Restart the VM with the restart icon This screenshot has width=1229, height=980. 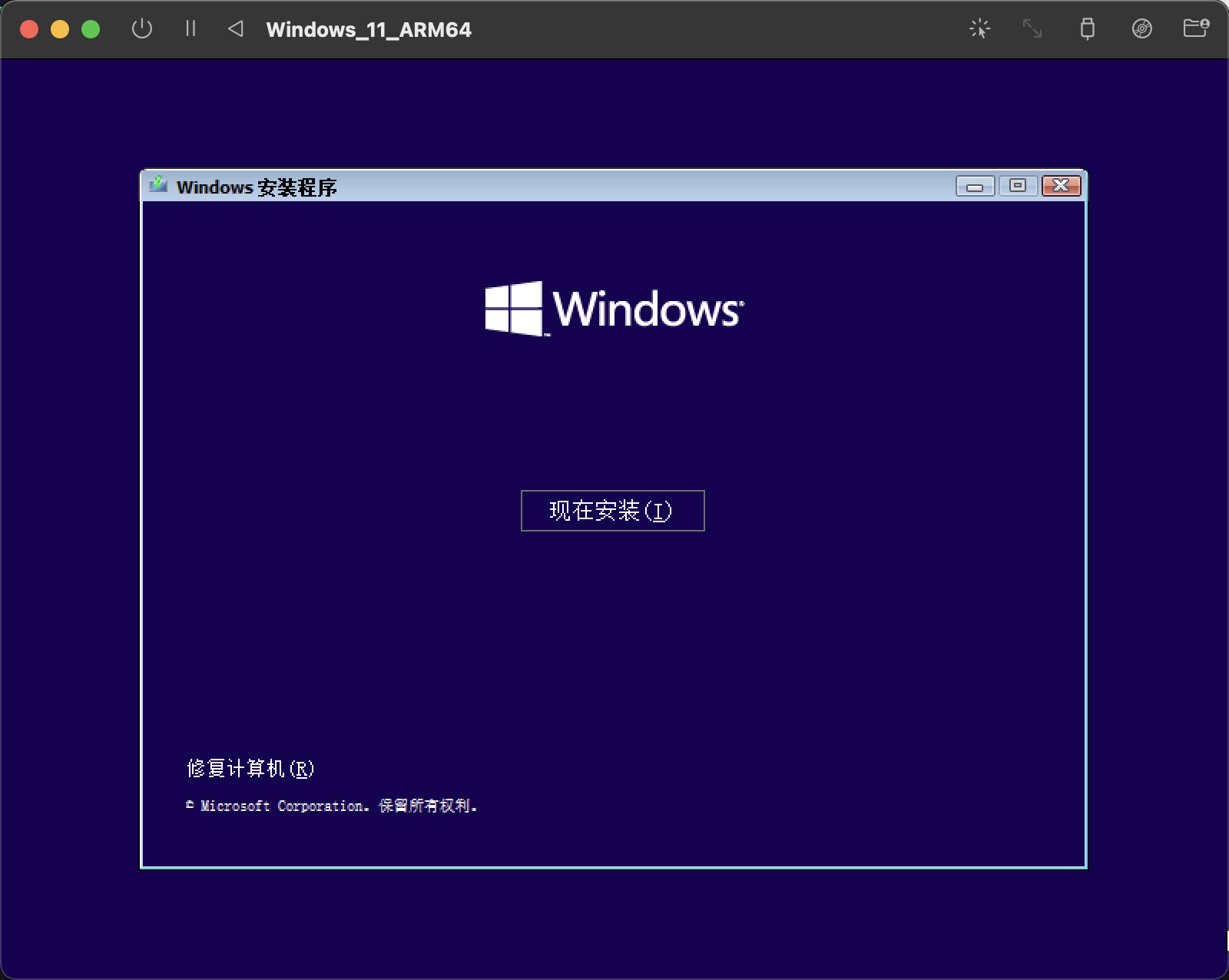pos(235,29)
